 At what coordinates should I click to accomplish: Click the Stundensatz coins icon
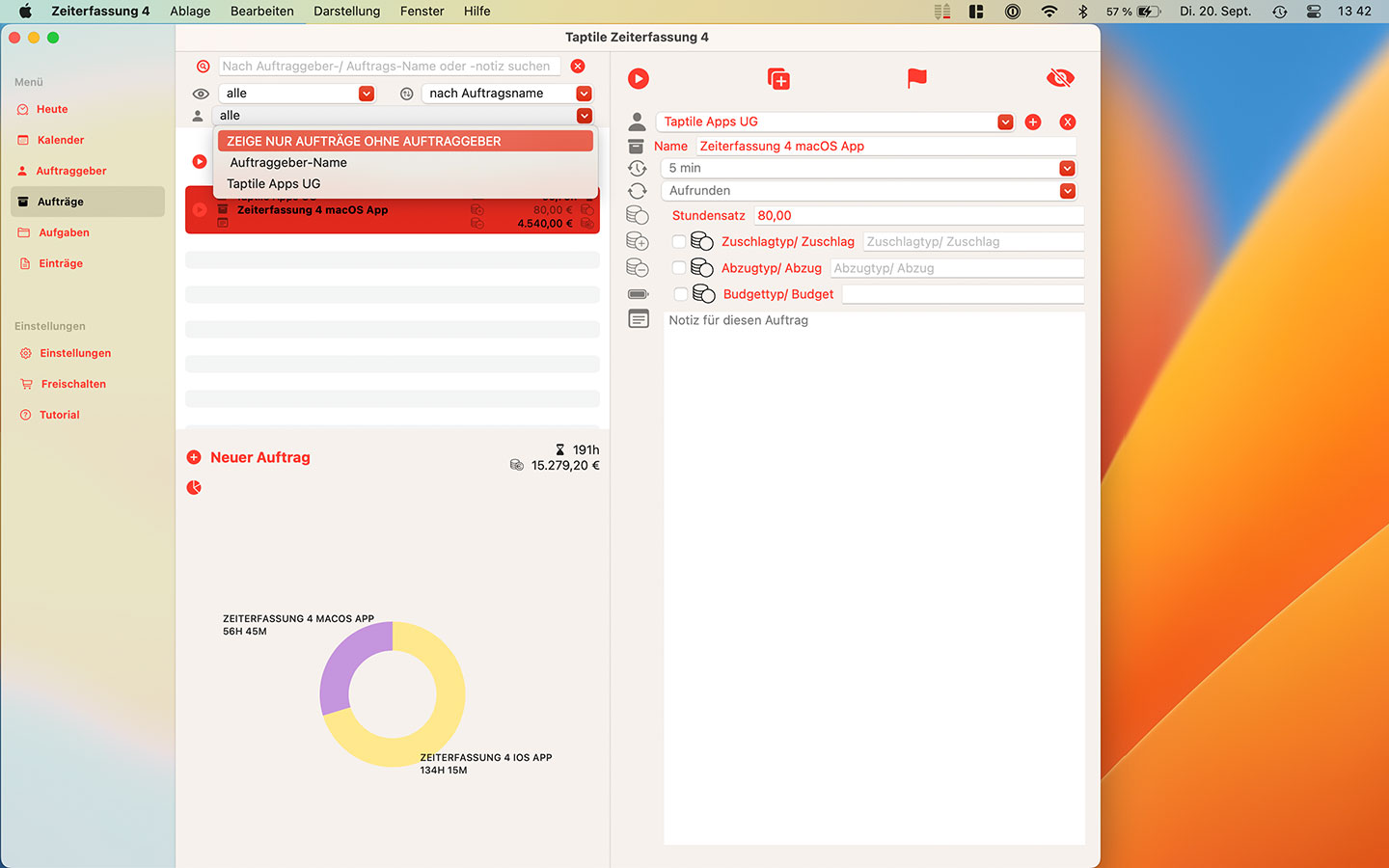(x=638, y=215)
